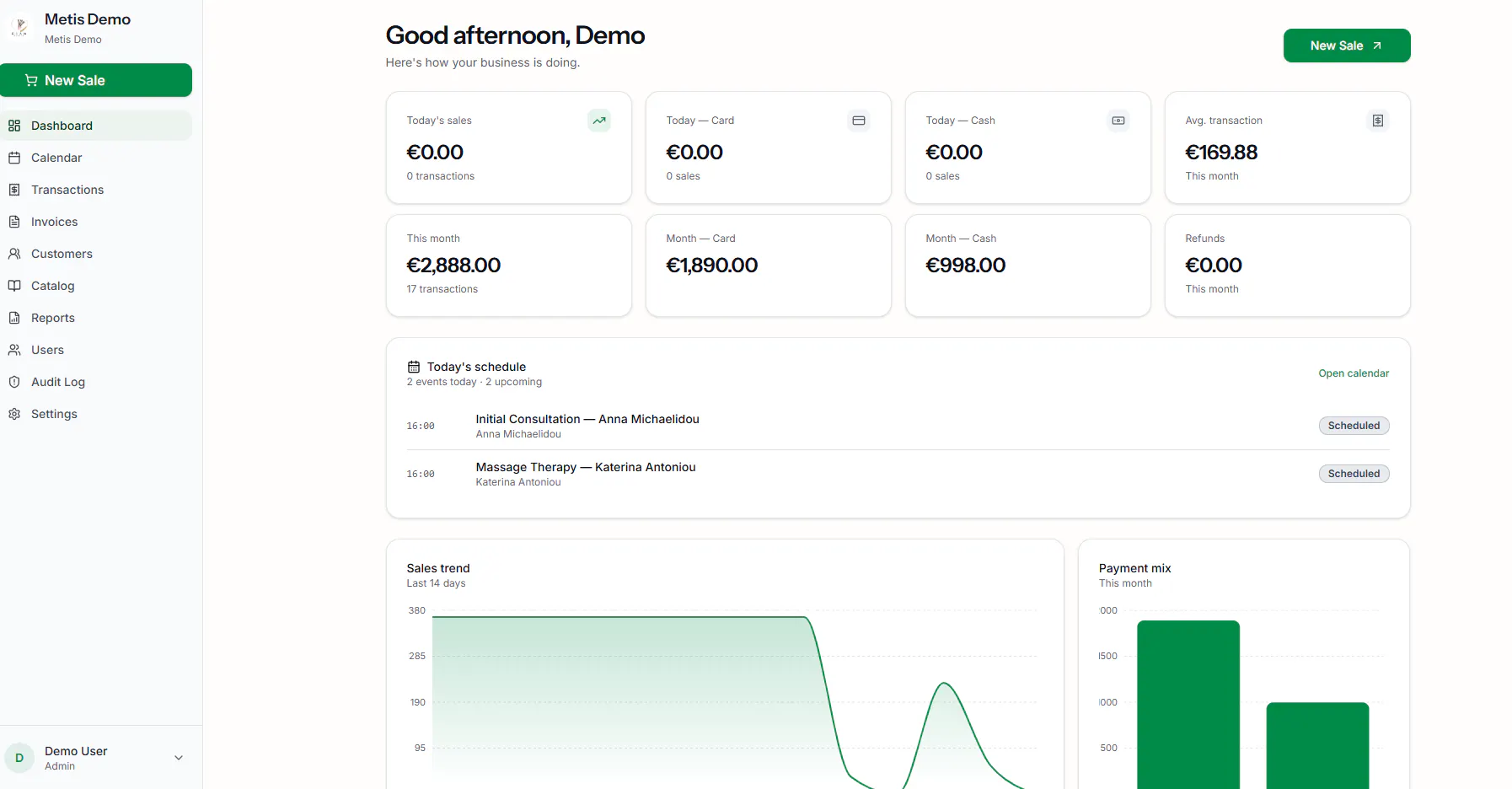This screenshot has width=1512, height=789.
Task: Click the banknote icon on Today — Cash
Action: [1118, 121]
